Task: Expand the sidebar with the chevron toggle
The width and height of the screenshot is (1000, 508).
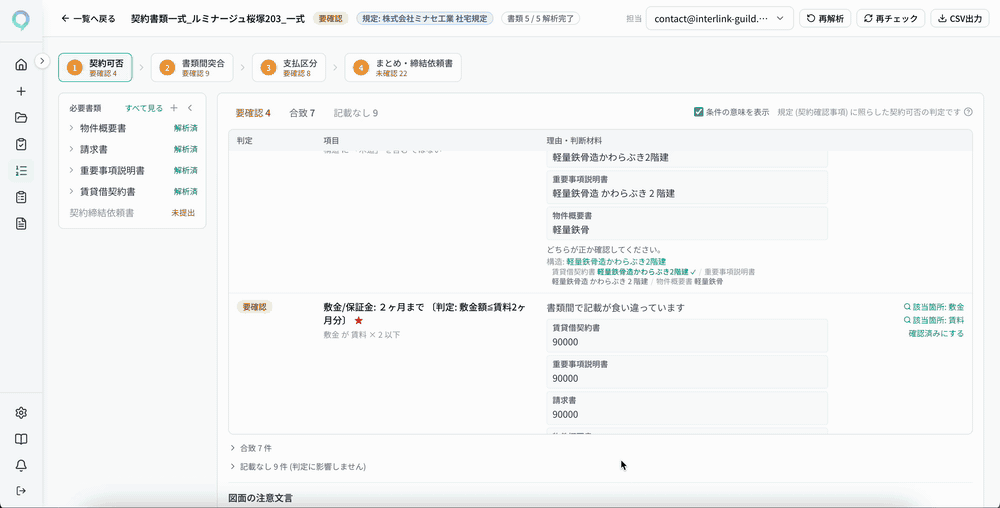Action: pos(42,61)
